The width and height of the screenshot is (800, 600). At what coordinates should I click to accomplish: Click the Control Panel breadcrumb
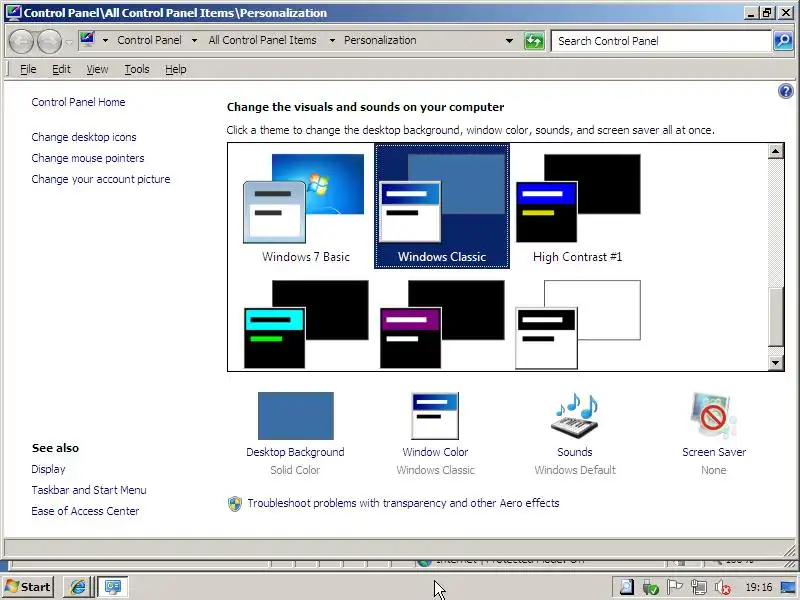click(149, 40)
